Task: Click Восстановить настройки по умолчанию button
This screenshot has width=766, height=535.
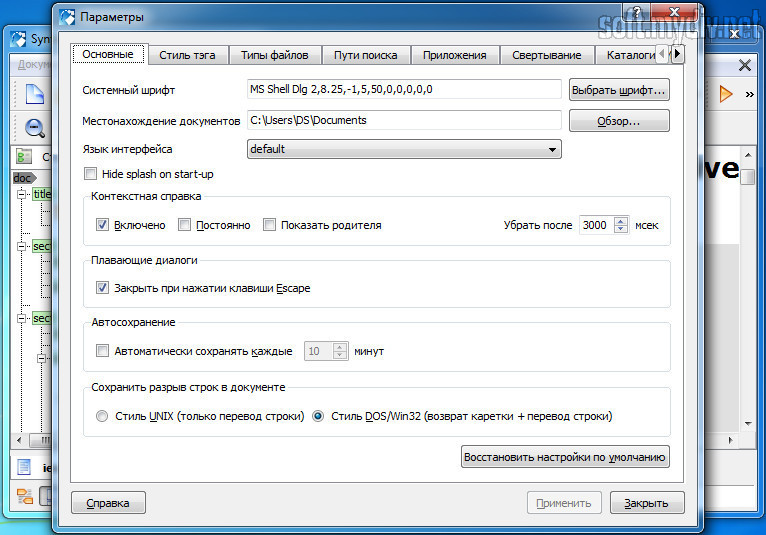Action: tap(564, 457)
